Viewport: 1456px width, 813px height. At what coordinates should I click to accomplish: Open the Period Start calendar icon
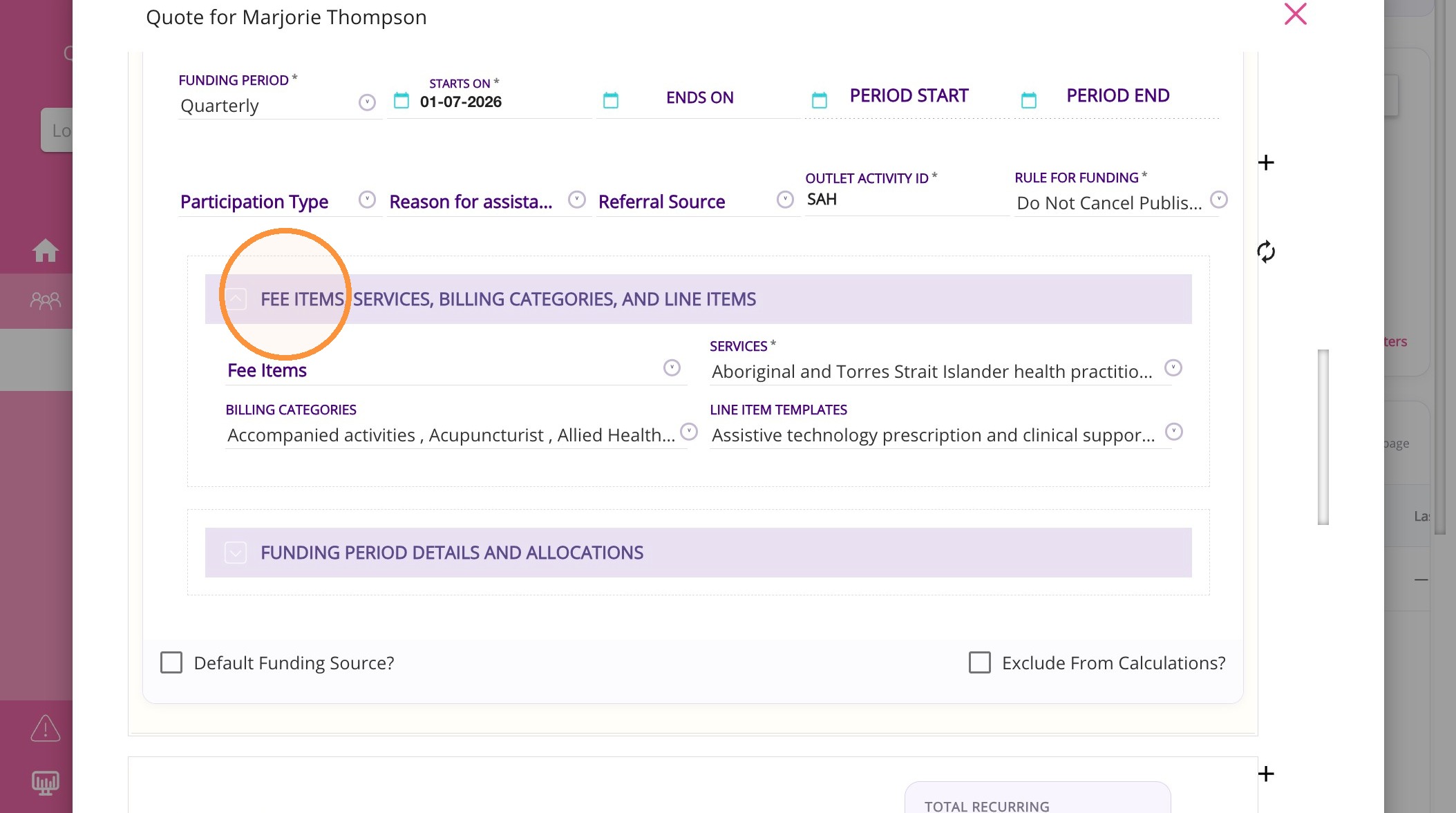click(x=819, y=101)
